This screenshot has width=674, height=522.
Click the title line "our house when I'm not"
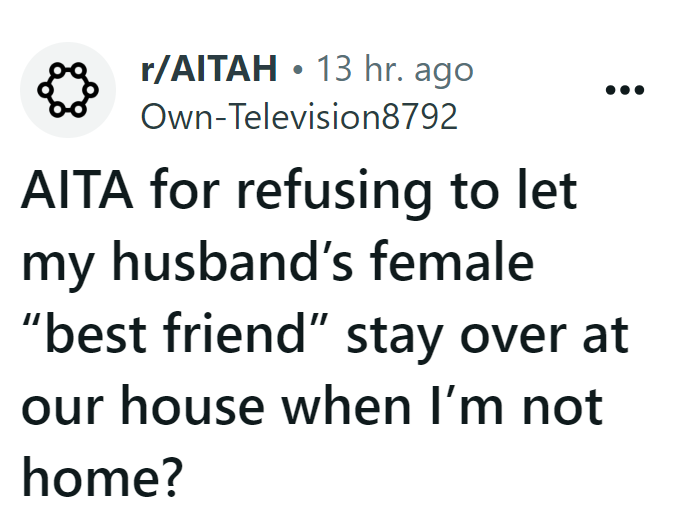point(311,407)
